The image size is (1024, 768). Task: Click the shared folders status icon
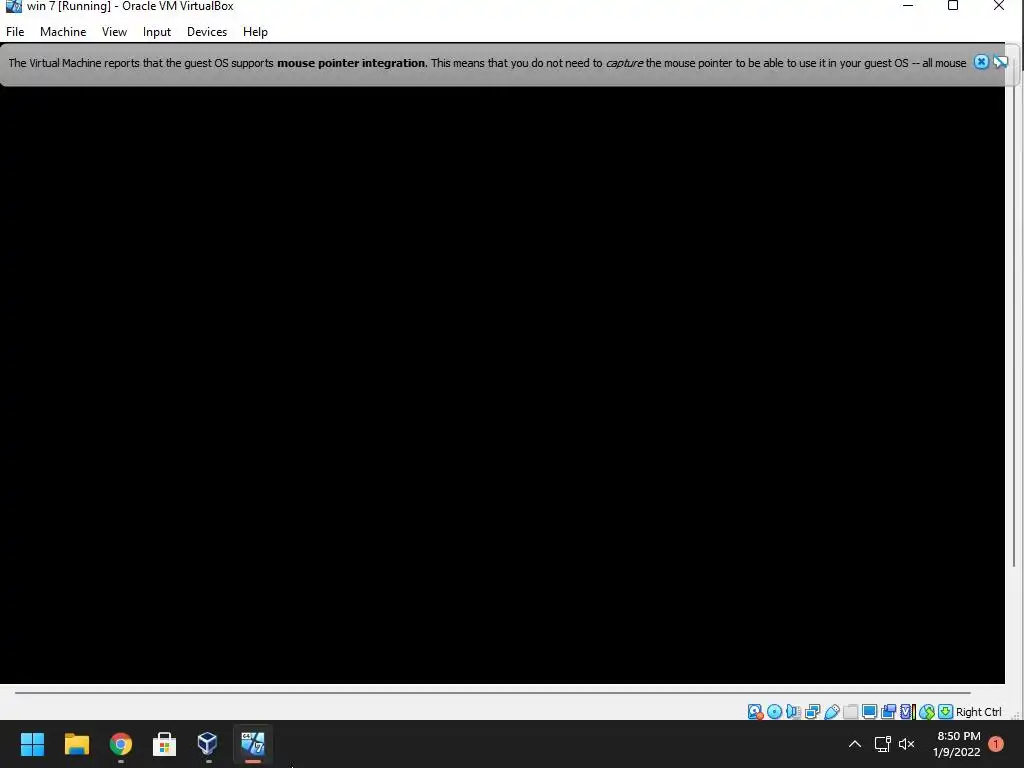click(x=850, y=712)
